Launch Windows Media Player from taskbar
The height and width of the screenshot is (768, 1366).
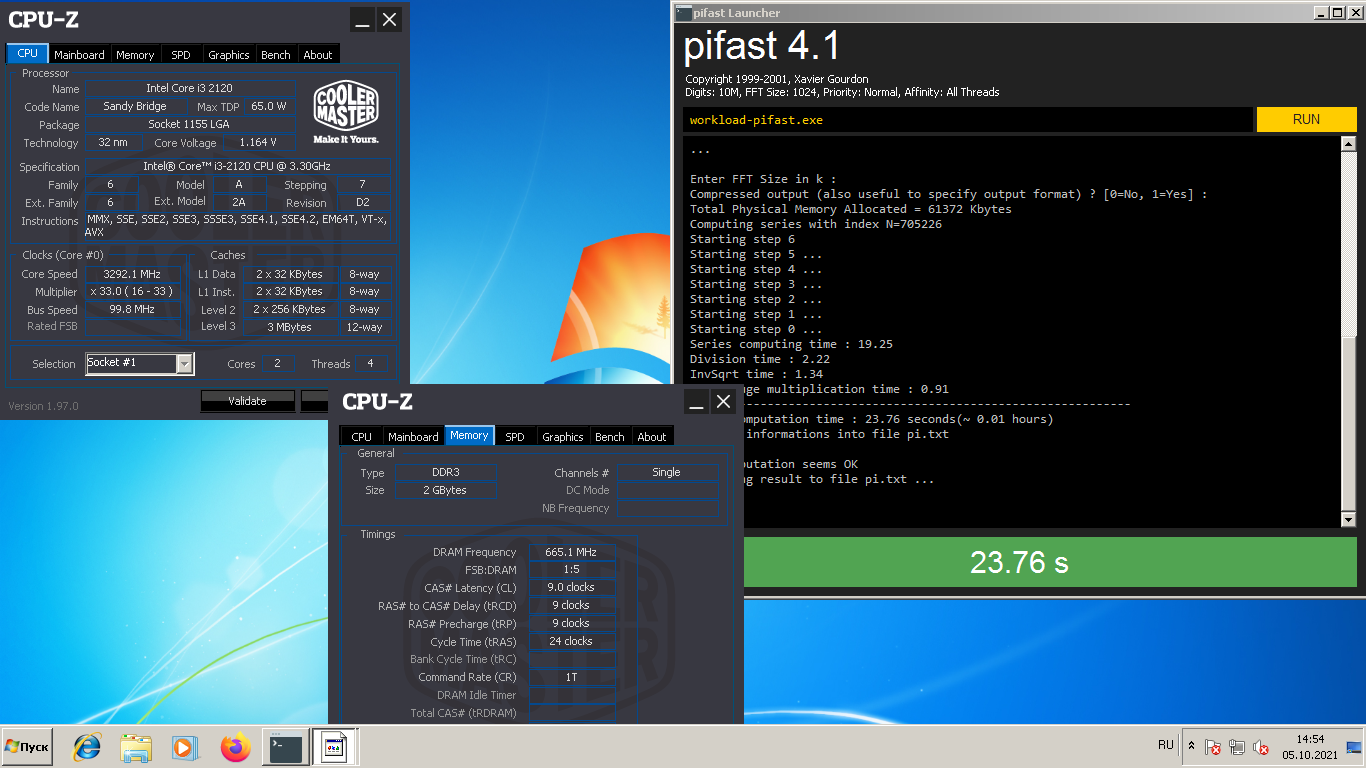[184, 747]
